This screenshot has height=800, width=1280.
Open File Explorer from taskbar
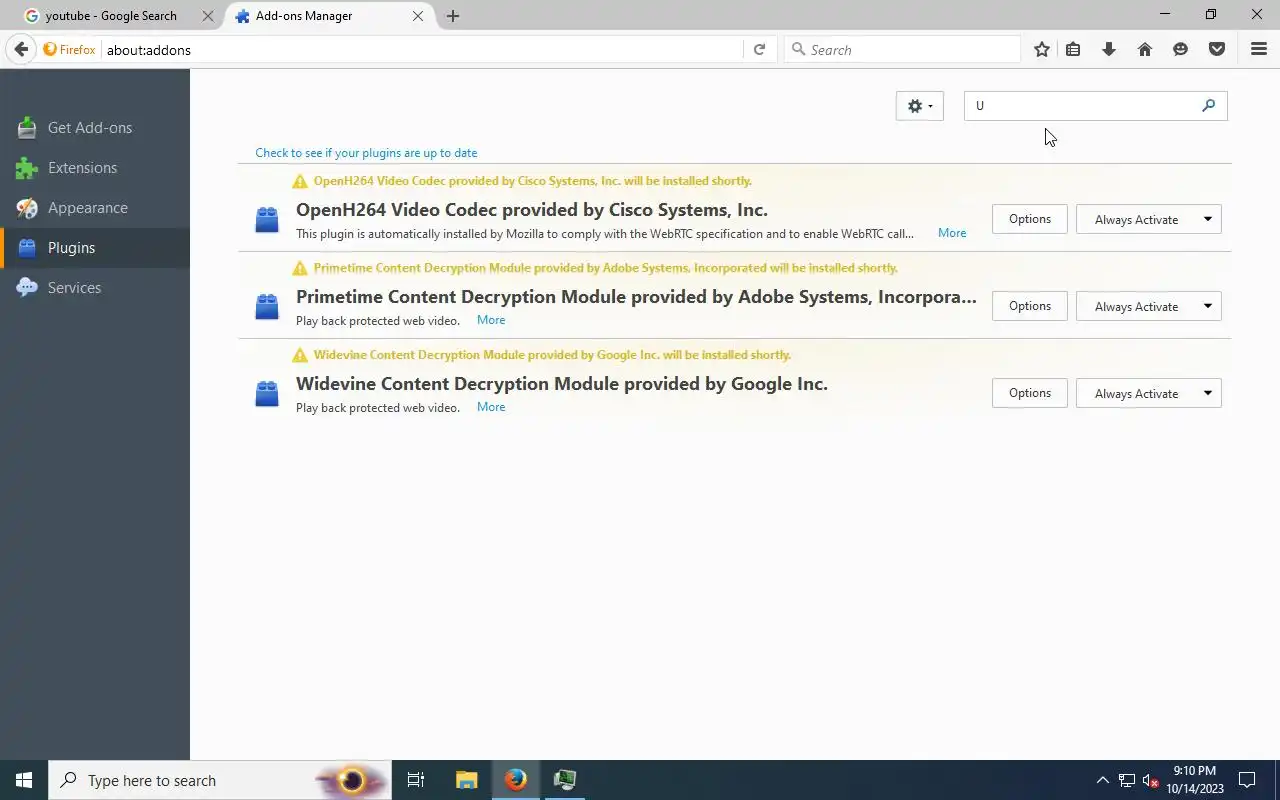(x=467, y=780)
